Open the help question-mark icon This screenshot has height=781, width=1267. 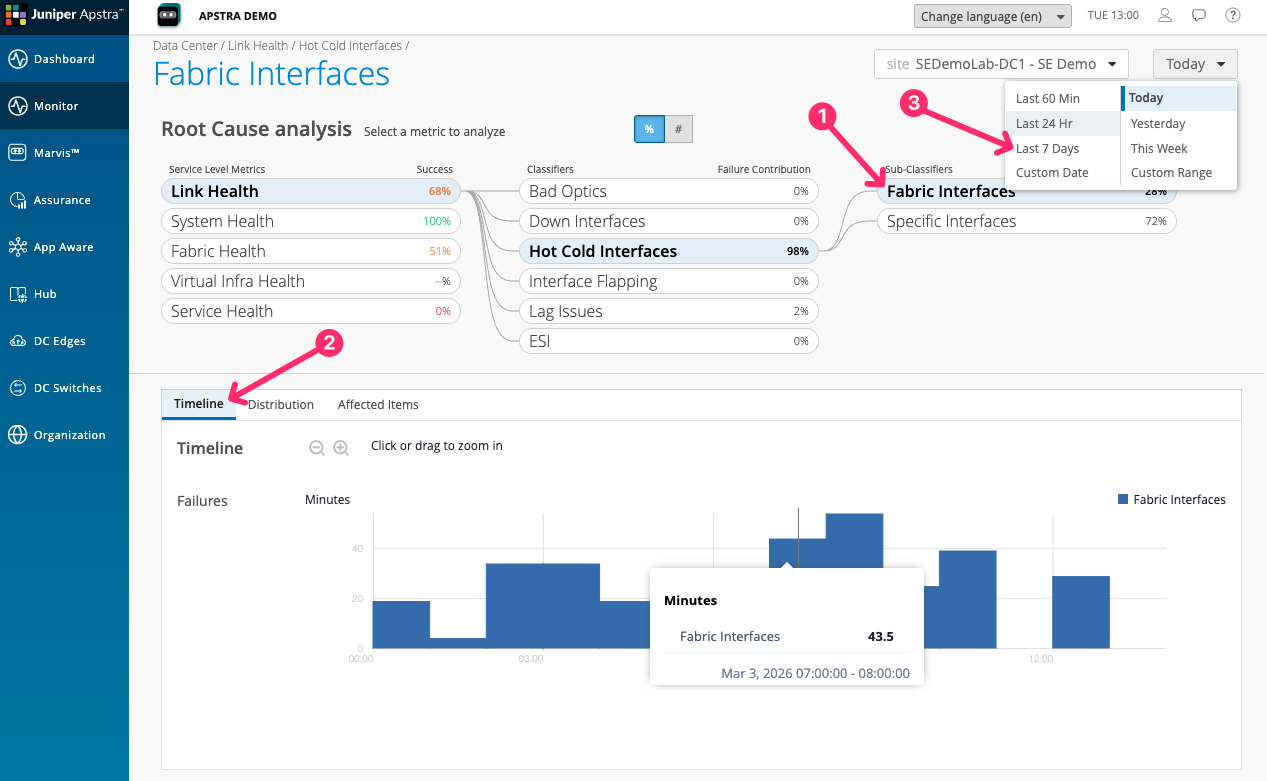[x=1232, y=15]
